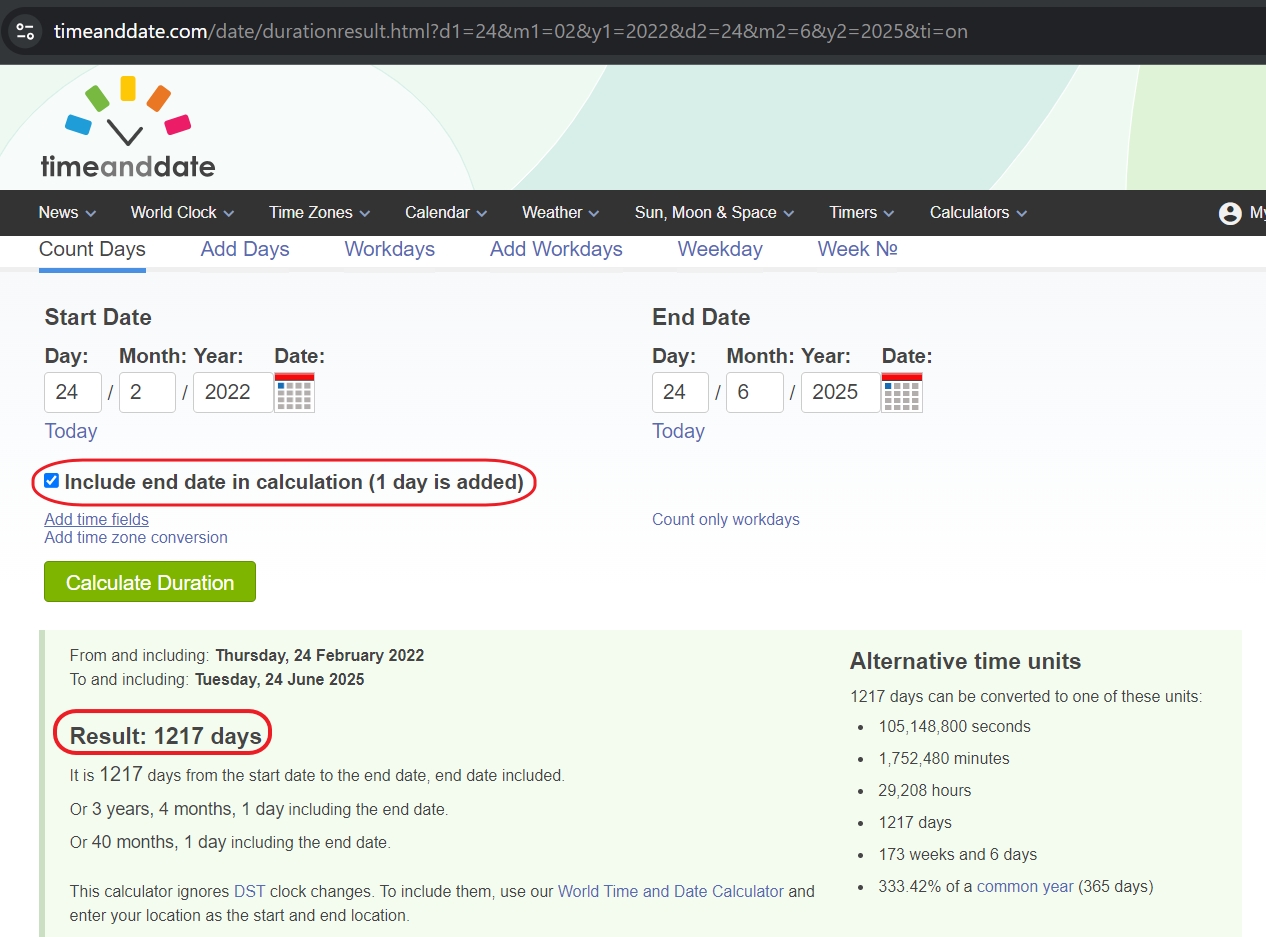Click the End Date year field
Image resolution: width=1266 pixels, height=937 pixels.
coord(841,392)
